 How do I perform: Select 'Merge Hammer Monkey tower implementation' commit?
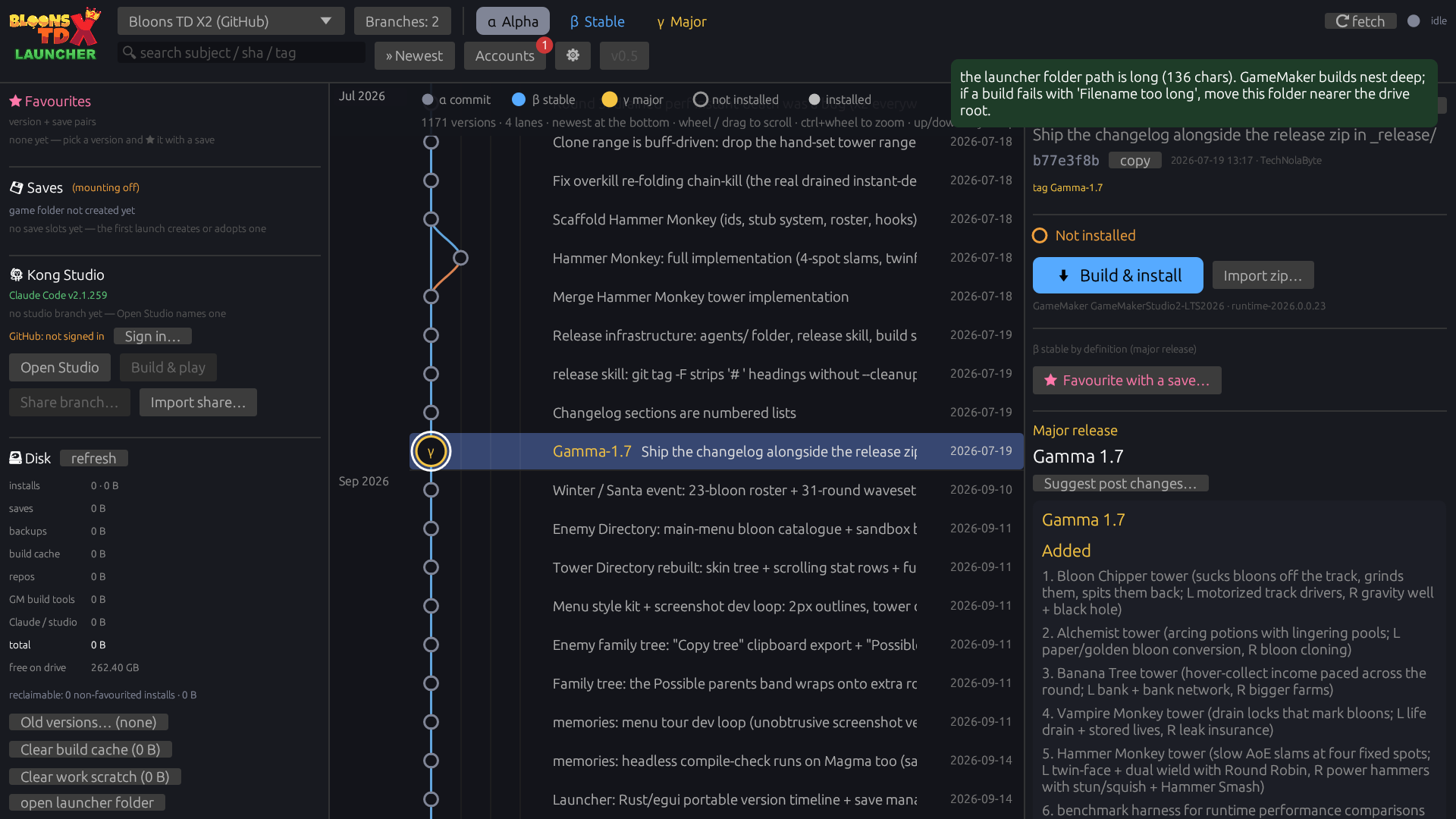tap(717, 297)
